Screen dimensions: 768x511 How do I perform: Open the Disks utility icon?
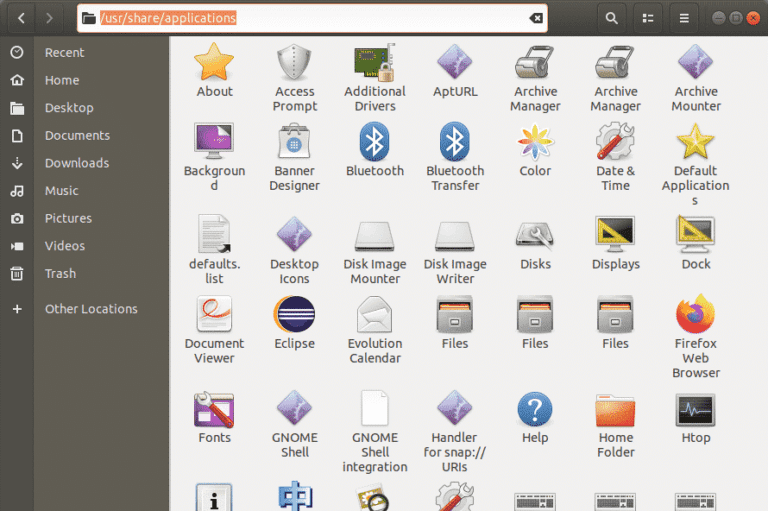click(535, 234)
